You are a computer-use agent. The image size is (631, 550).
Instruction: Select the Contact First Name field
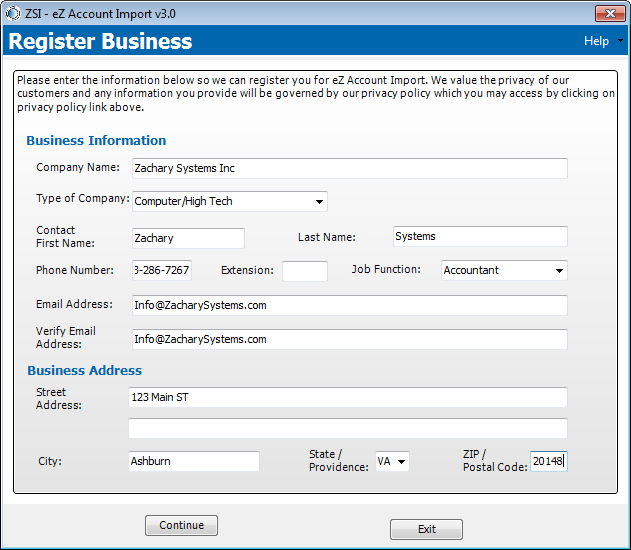(x=188, y=238)
